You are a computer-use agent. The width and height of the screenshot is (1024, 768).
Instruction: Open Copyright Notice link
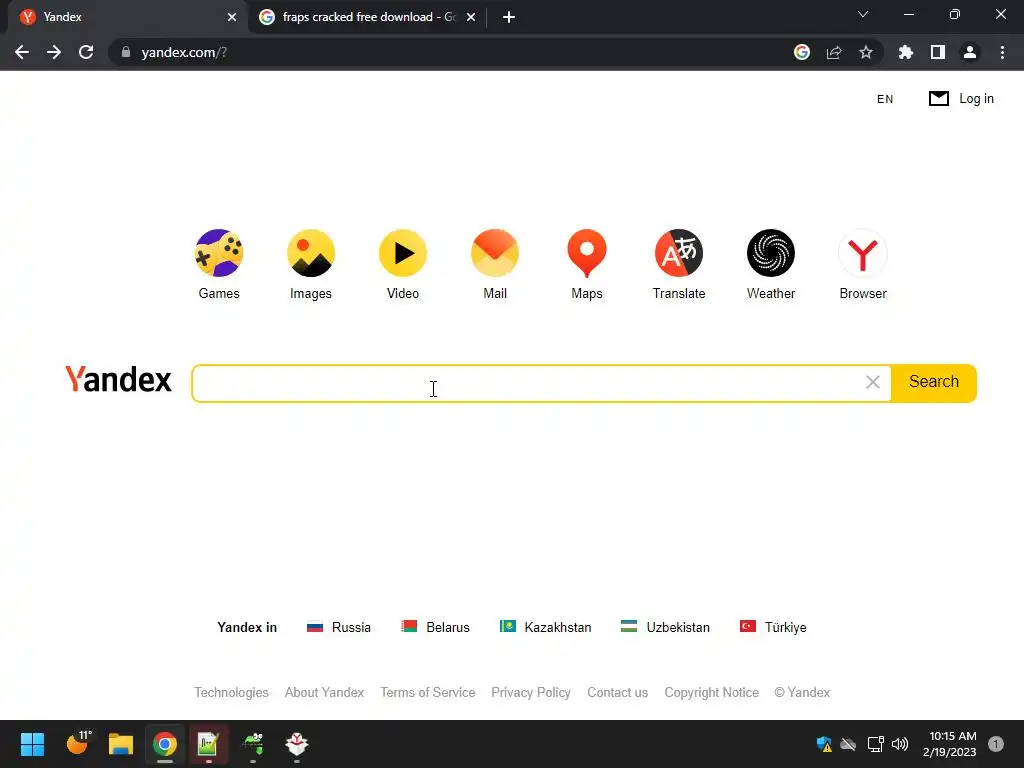point(712,692)
